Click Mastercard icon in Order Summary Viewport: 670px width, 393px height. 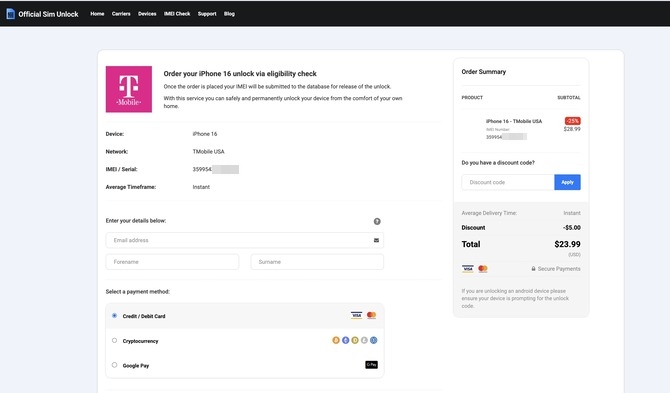pos(483,268)
